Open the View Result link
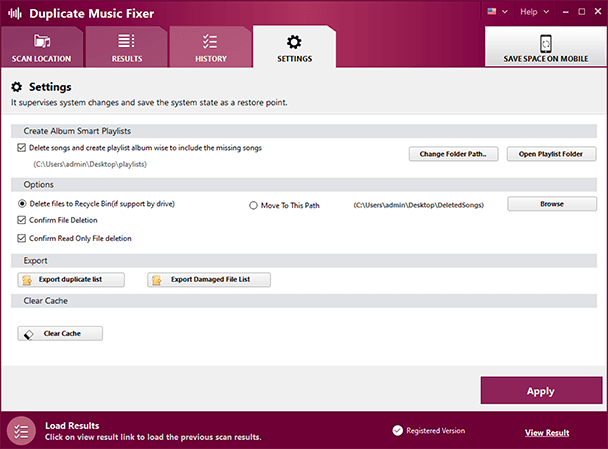 (547, 433)
